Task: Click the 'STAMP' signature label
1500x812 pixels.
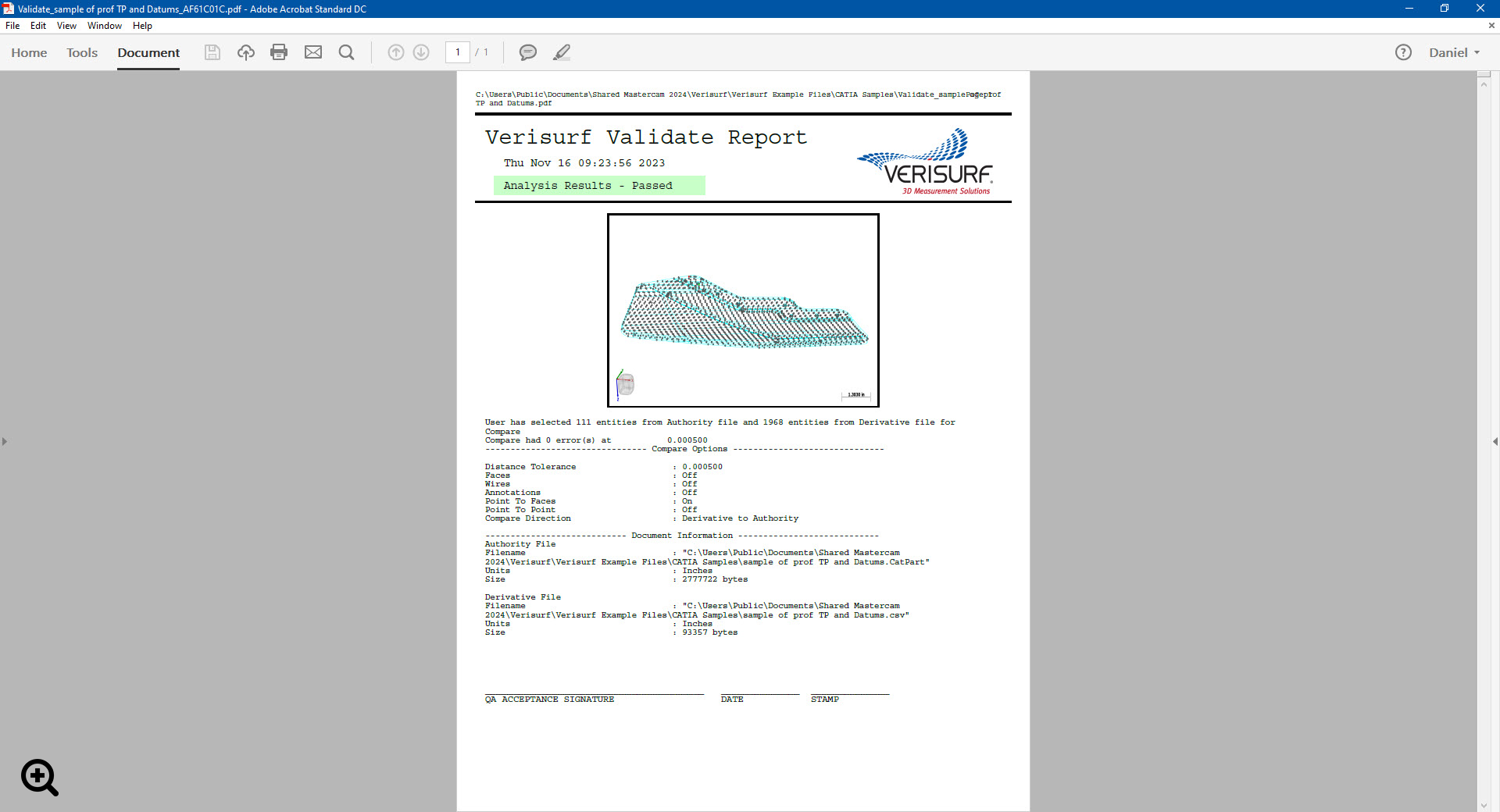Action: [x=824, y=700]
